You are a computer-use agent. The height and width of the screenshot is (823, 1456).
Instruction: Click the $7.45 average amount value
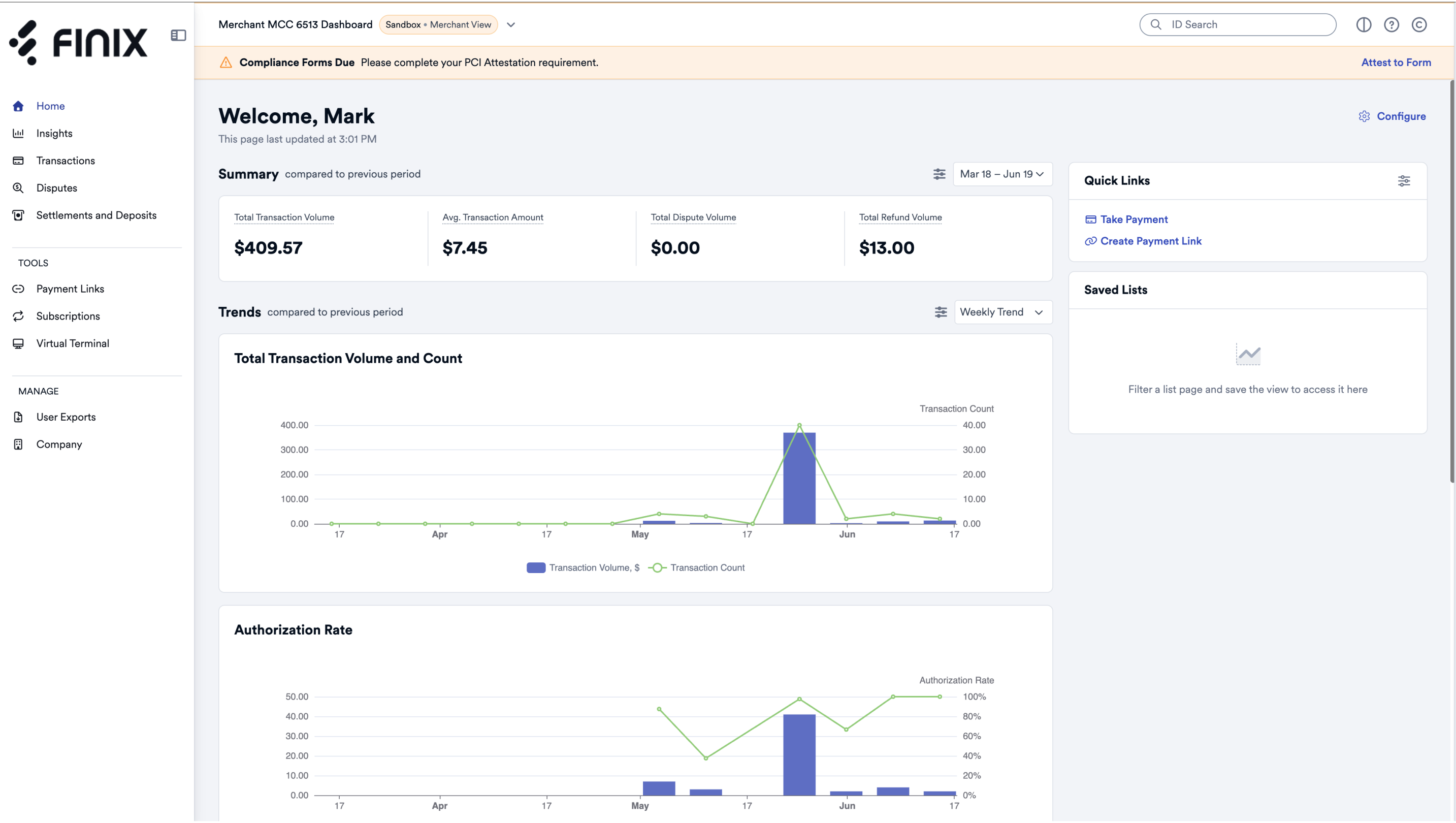pos(464,247)
